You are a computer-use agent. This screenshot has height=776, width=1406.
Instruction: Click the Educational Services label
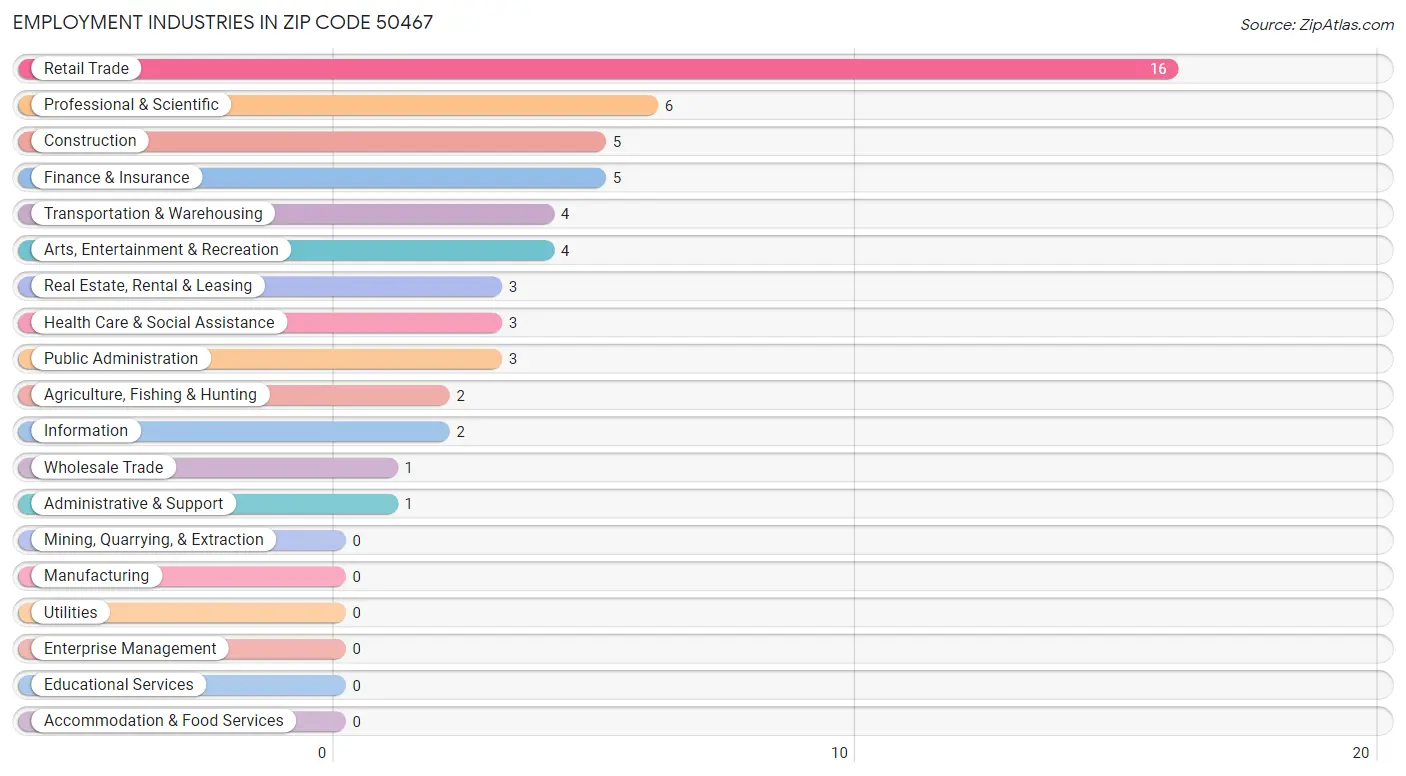click(119, 685)
